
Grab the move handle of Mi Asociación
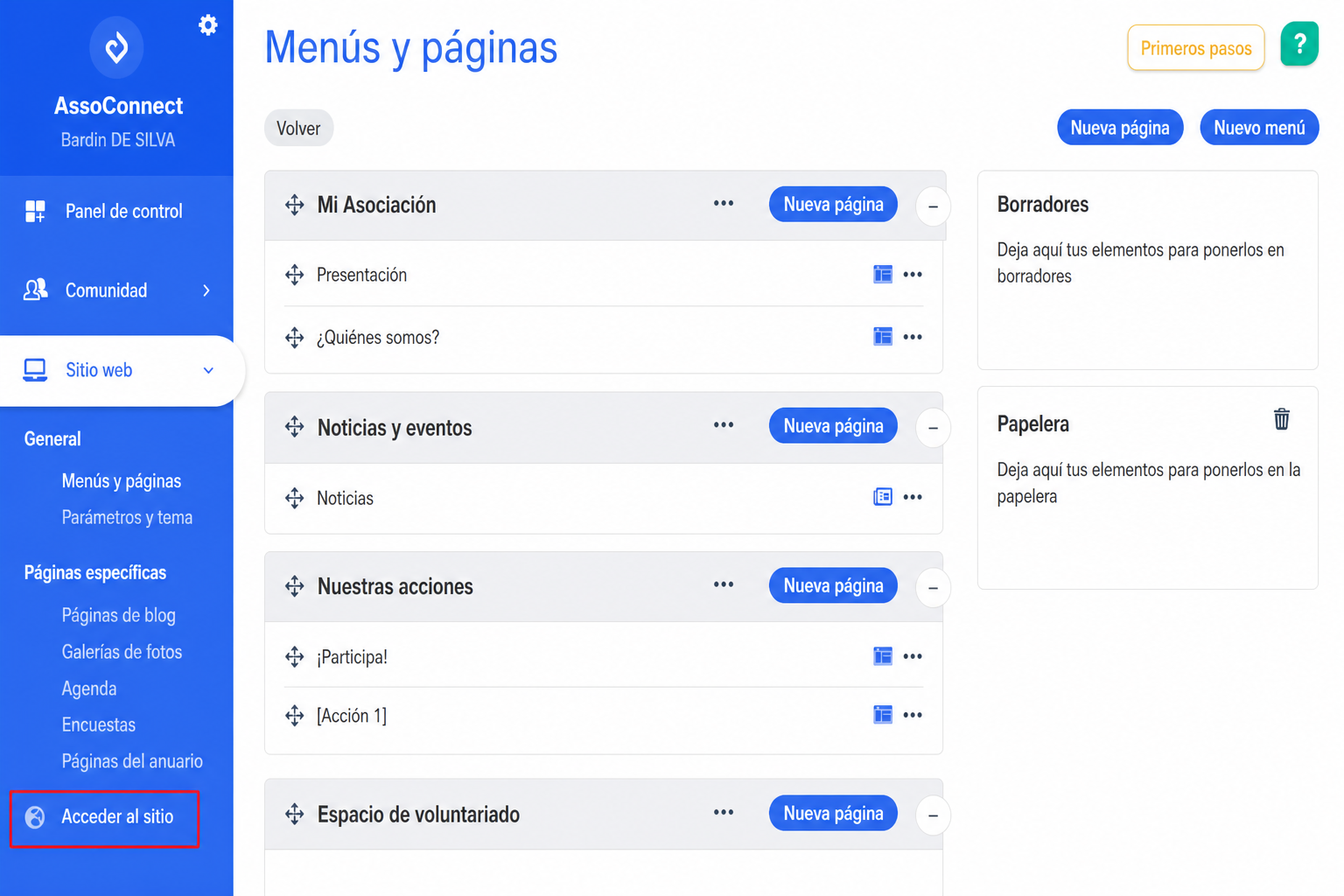coord(295,205)
